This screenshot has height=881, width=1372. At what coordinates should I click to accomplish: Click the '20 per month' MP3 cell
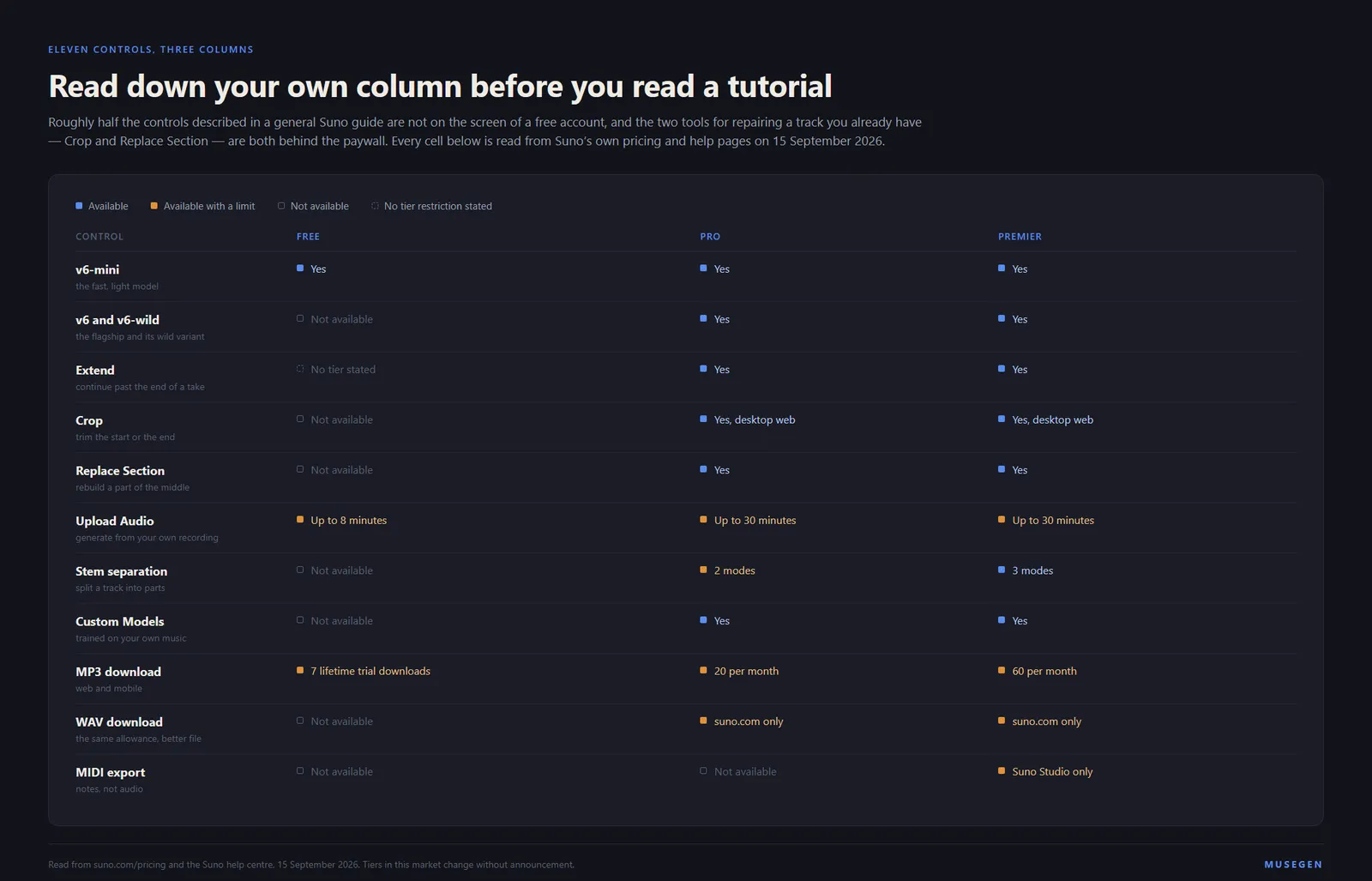[x=739, y=672]
